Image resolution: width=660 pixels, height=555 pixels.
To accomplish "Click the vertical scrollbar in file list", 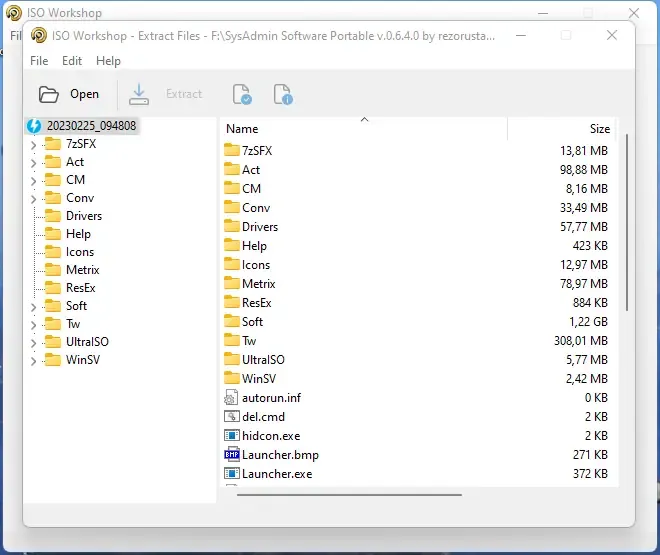I will pos(626,222).
